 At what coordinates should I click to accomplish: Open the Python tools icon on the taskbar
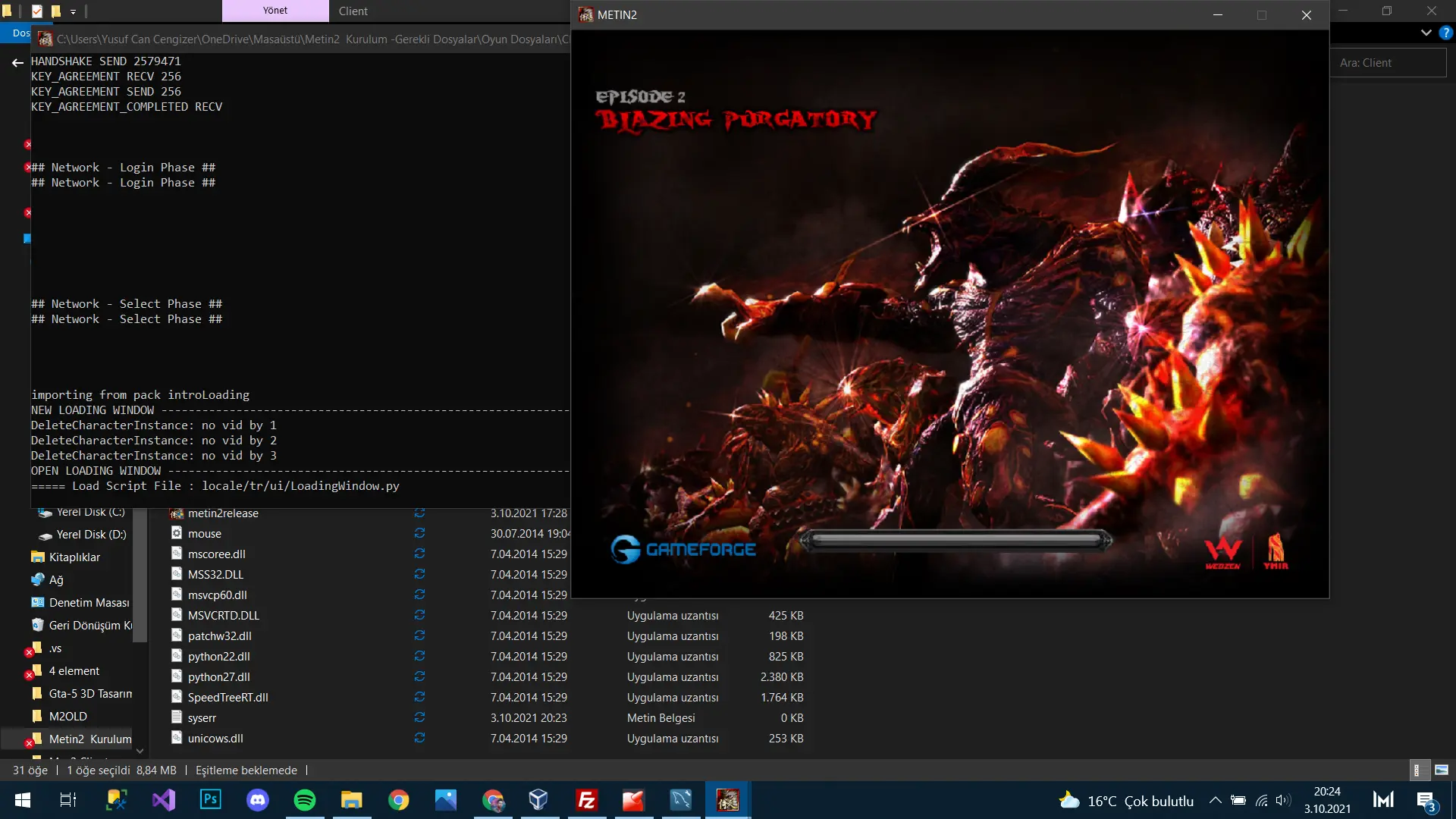[x=117, y=800]
